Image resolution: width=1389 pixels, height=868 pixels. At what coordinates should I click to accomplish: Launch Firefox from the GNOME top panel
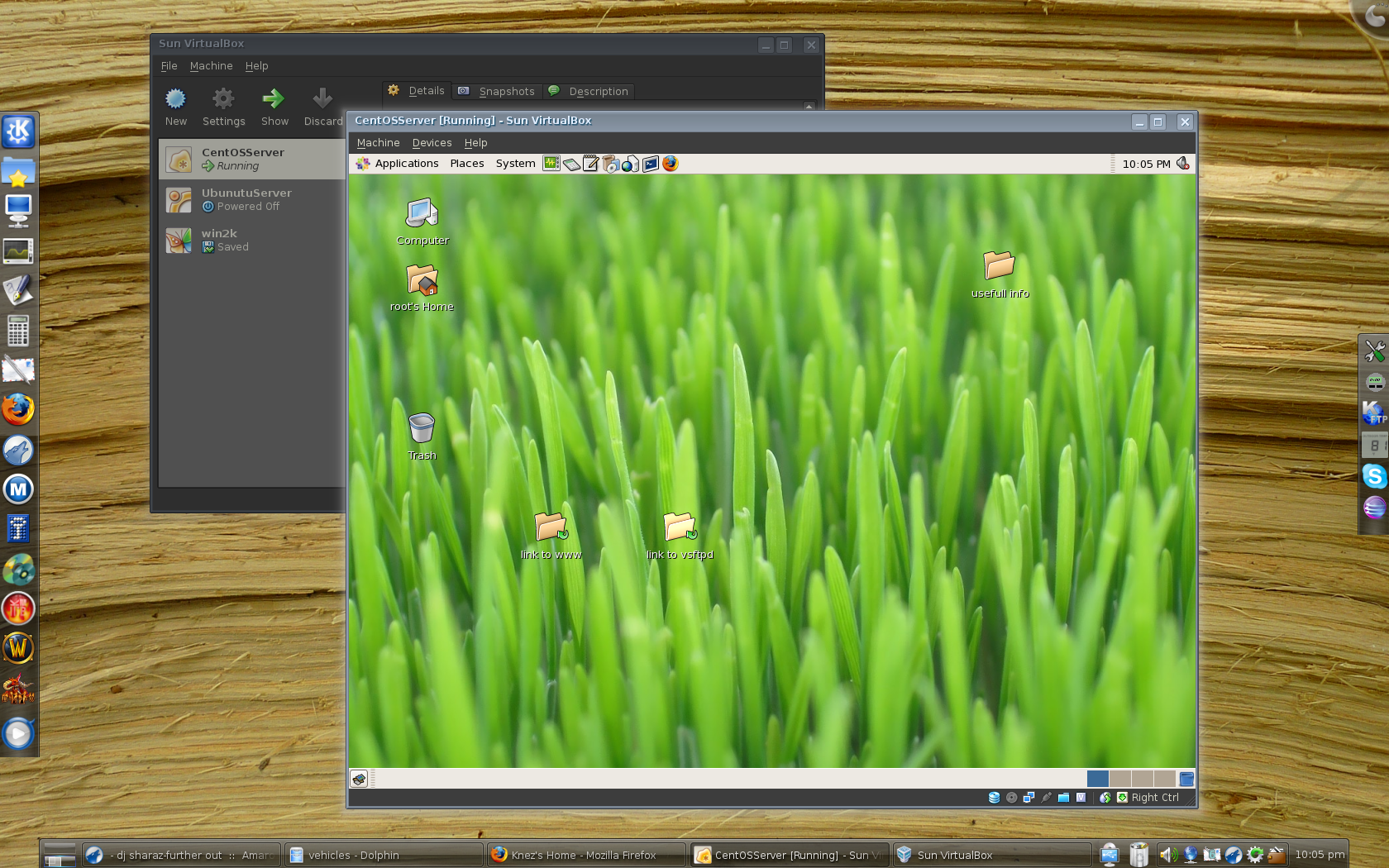[671, 164]
